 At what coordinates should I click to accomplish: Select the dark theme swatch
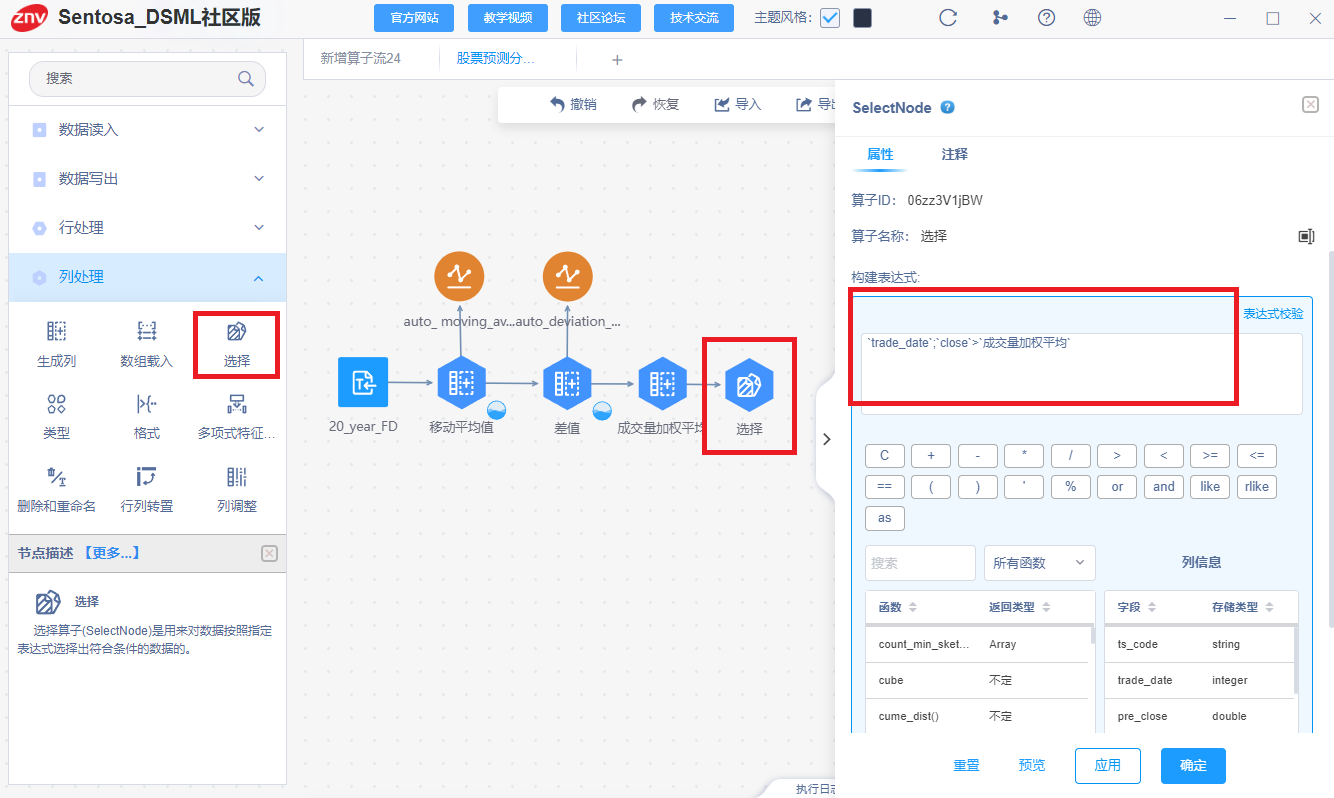(862, 18)
